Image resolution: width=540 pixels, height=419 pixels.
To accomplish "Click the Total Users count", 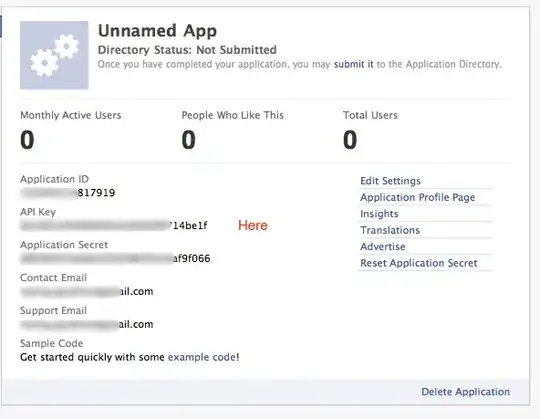I will coord(350,140).
